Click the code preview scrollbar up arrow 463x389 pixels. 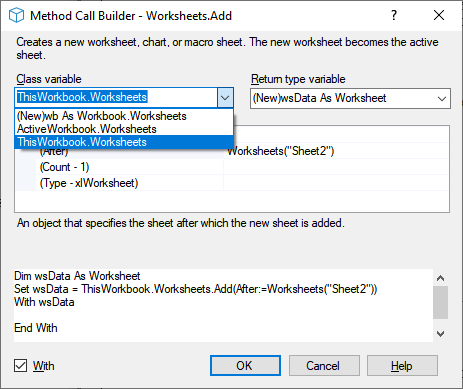pyautogui.click(x=440, y=278)
